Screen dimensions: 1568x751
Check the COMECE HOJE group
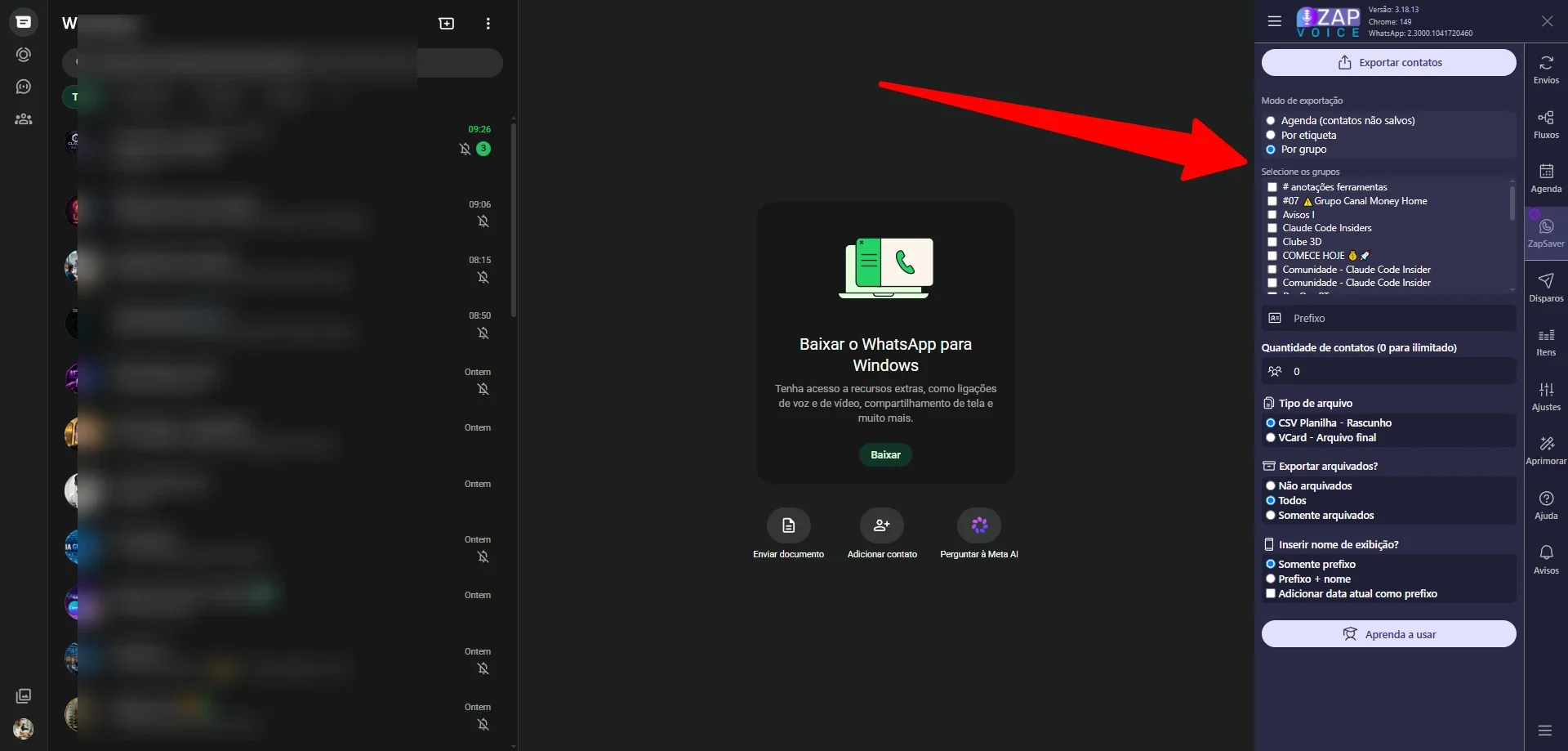pos(1272,256)
